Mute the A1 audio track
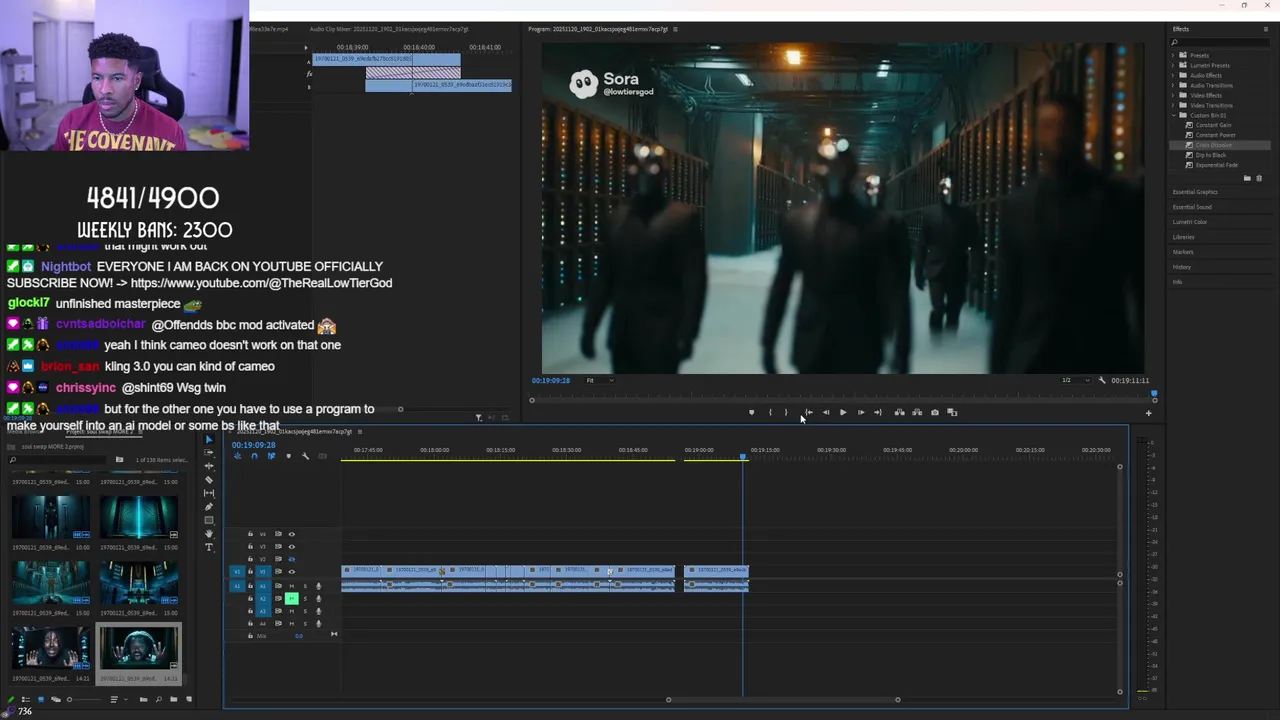Image resolution: width=1280 pixels, height=720 pixels. tap(292, 586)
